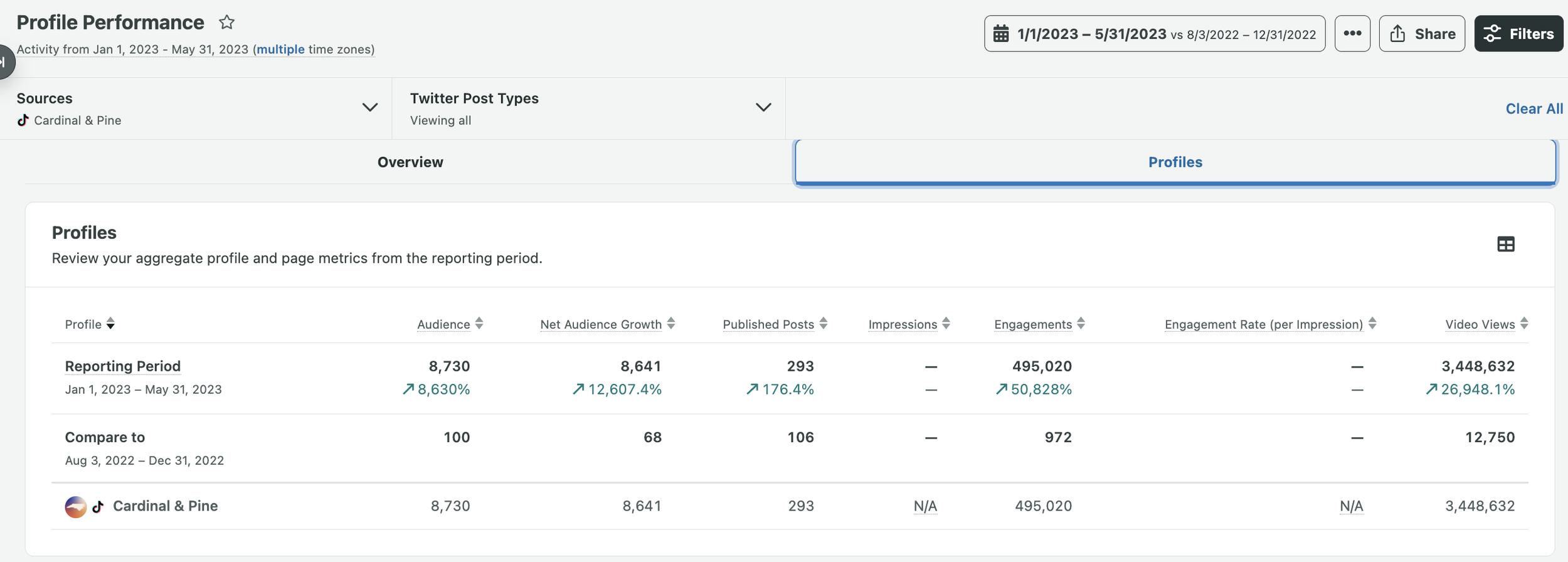1568x562 pixels.
Task: Click the 12,750 video views comparison value
Action: pyautogui.click(x=1490, y=437)
